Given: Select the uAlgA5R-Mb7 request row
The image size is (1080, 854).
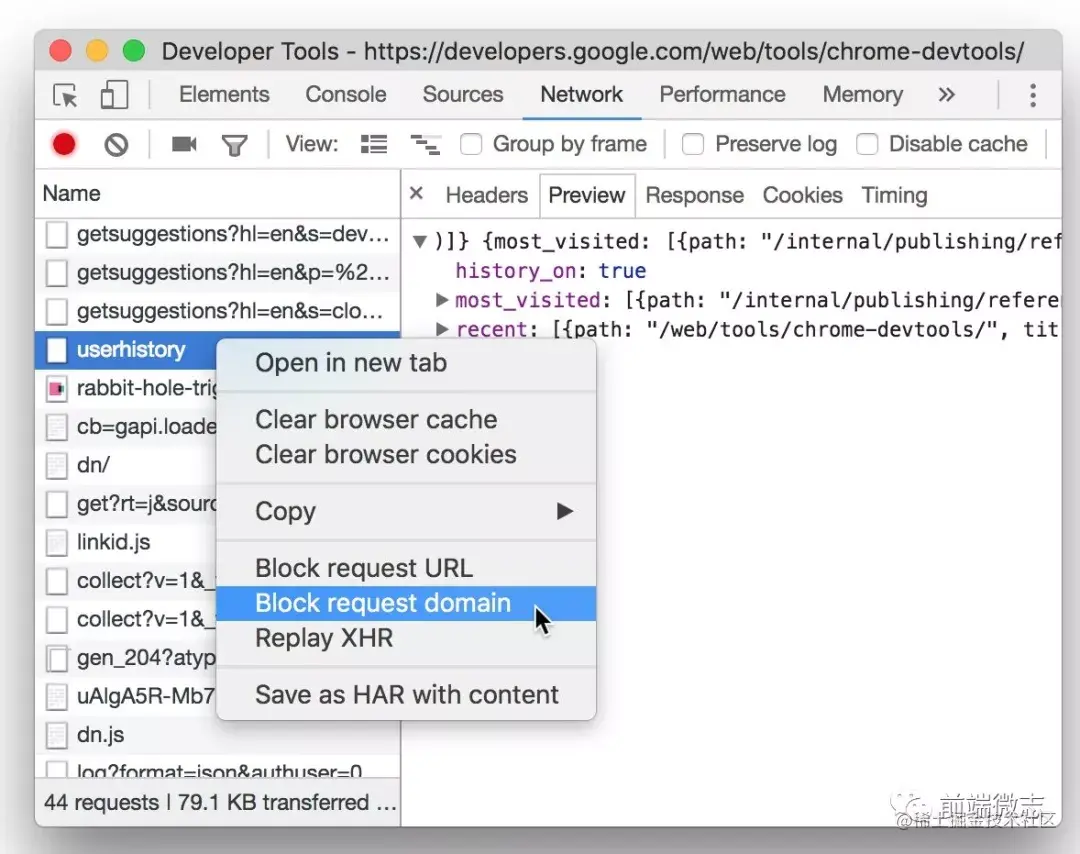Looking at the screenshot, I should 126,696.
